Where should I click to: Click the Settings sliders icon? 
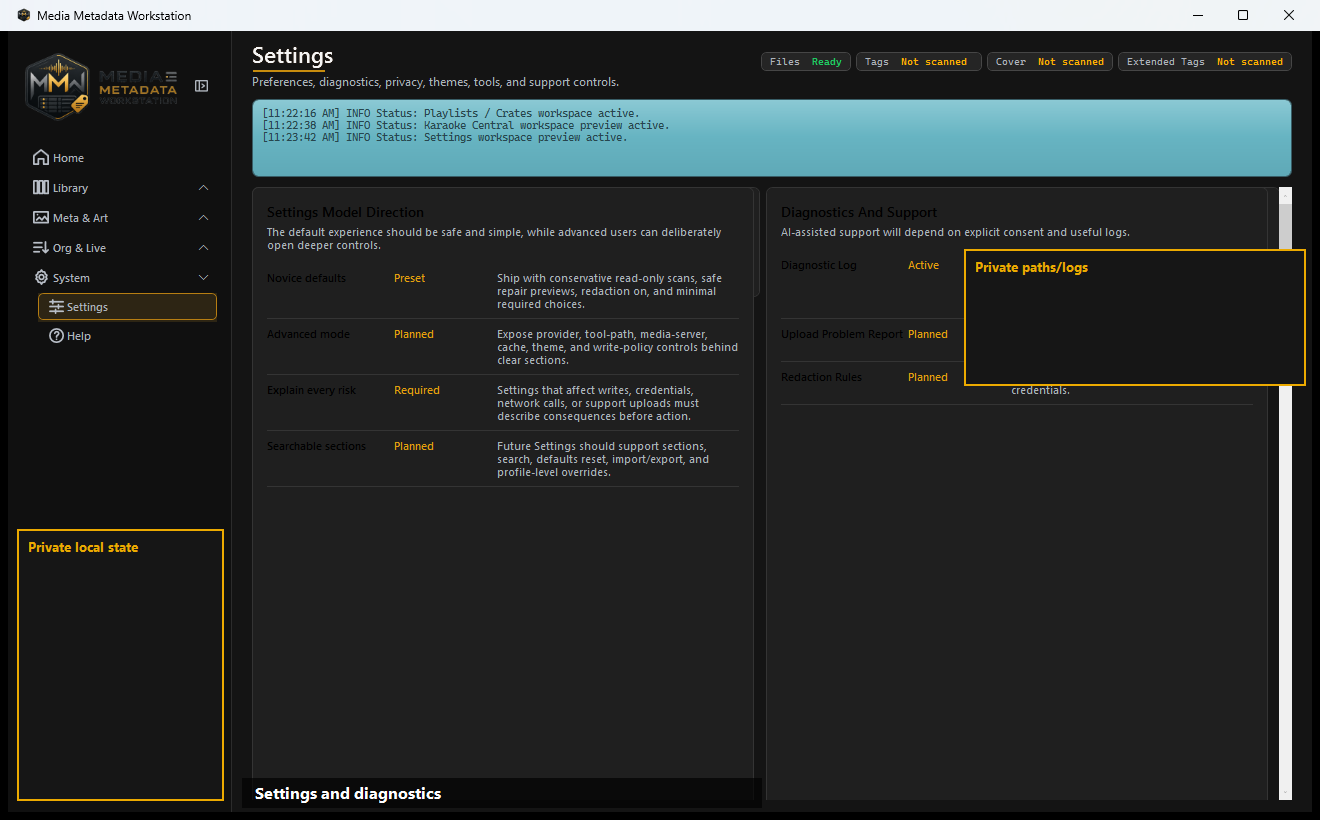56,307
